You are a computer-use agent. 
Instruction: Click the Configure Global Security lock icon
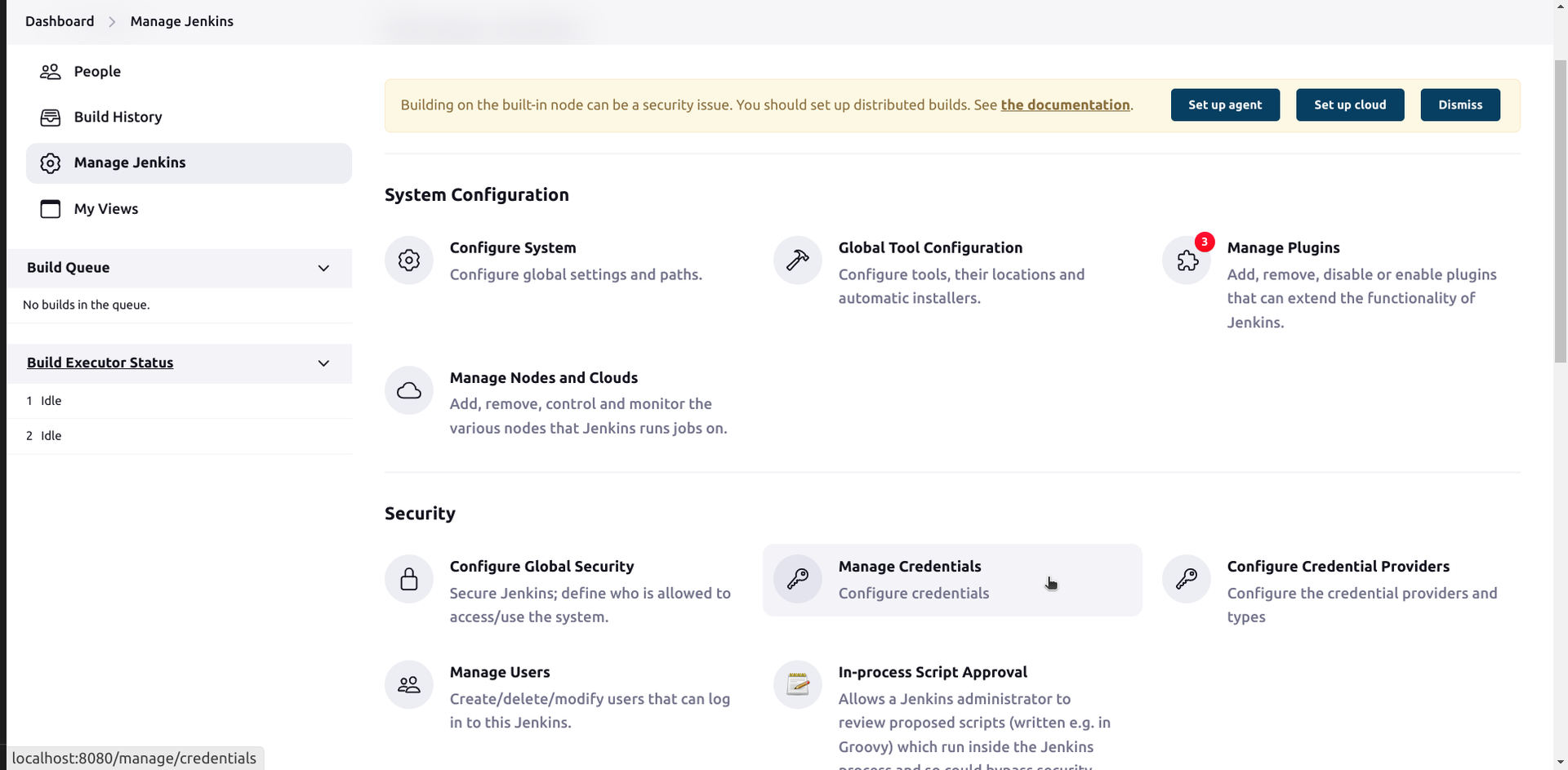[x=409, y=579]
